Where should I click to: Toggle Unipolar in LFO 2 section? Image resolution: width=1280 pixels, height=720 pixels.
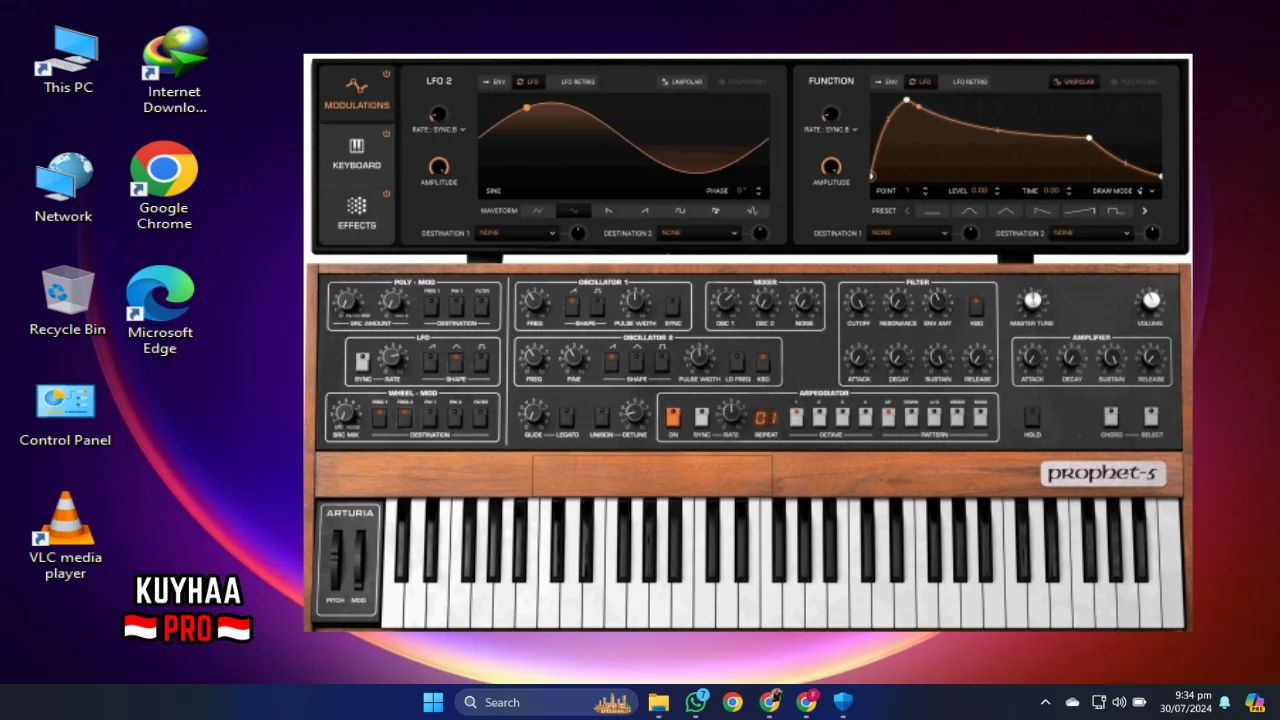click(682, 82)
